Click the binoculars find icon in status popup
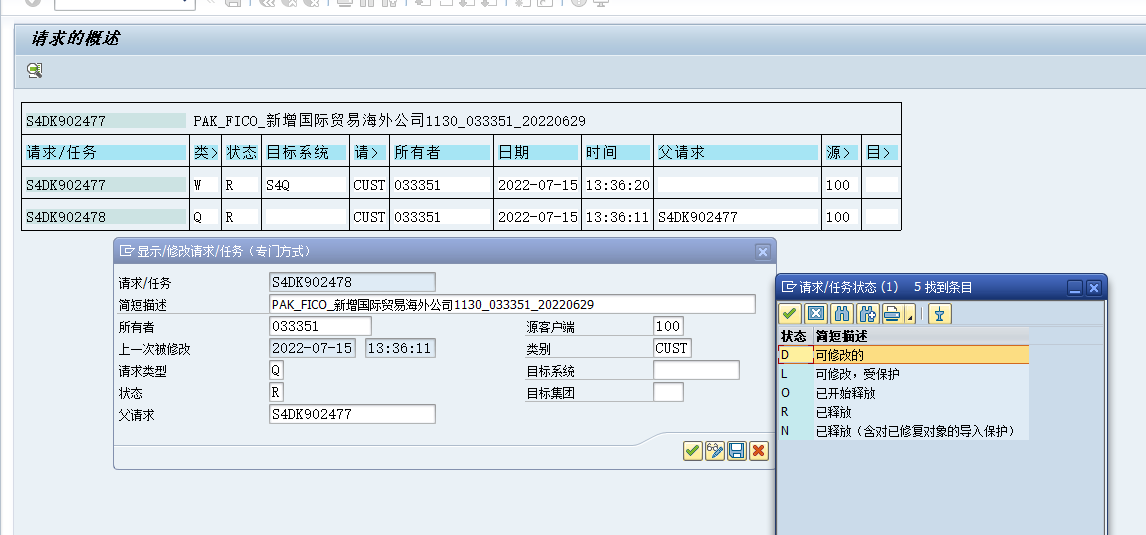Viewport: 1146px width, 535px height. (x=842, y=314)
